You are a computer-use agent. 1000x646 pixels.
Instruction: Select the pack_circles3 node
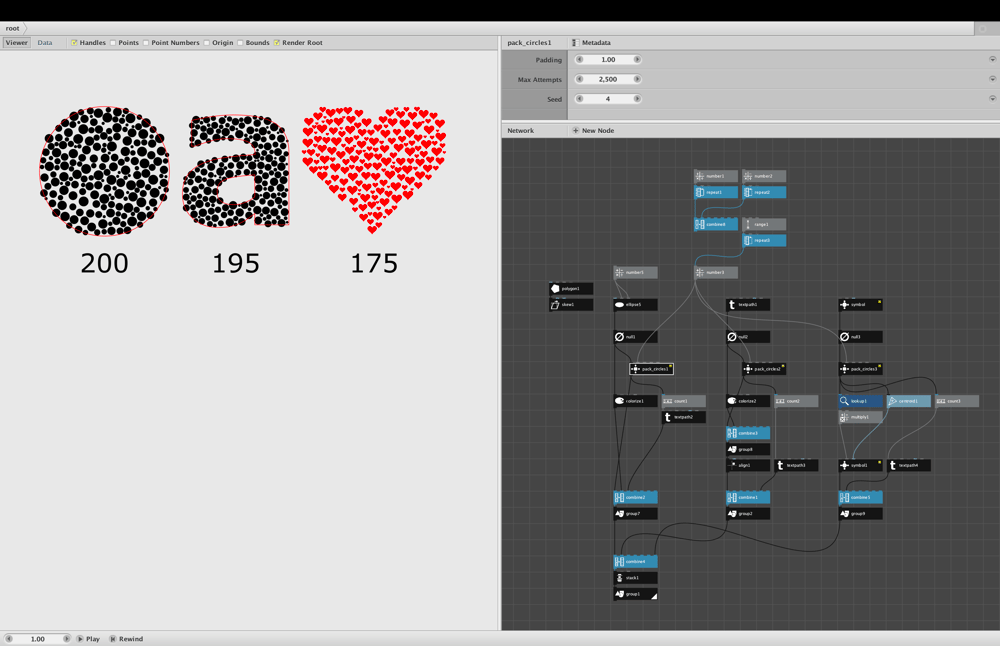pos(860,369)
